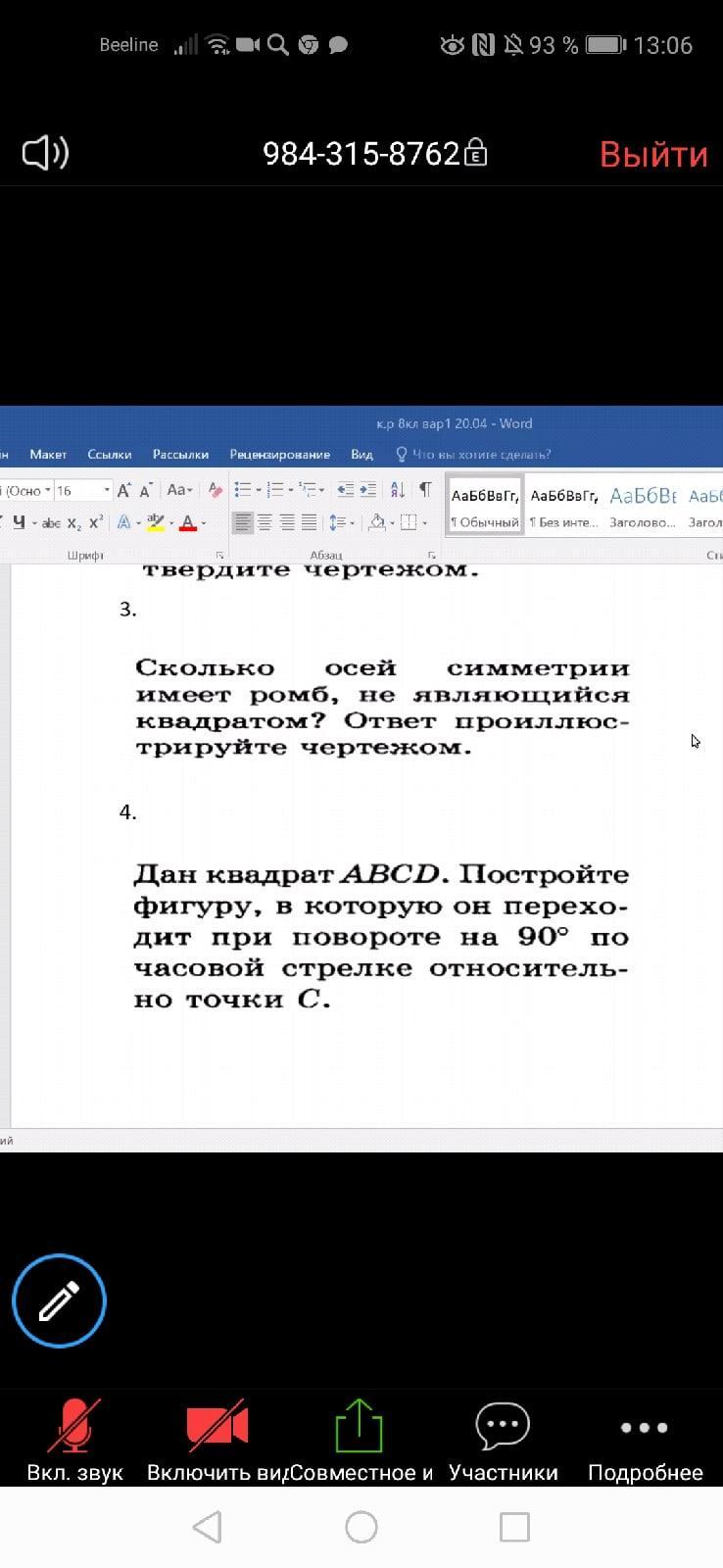The height and width of the screenshot is (1568, 723).
Task: Open the font size dropdown
Action: click(x=107, y=490)
